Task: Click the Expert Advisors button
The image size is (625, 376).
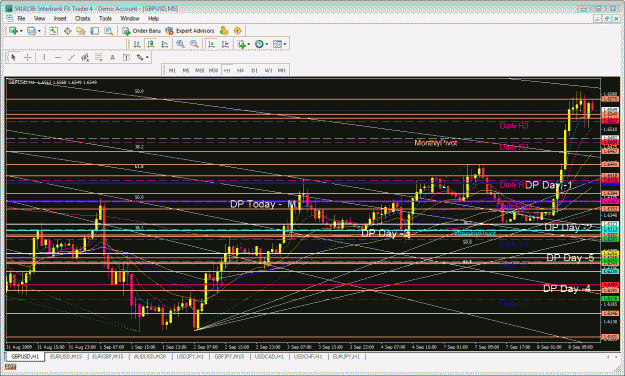Action: (190, 31)
